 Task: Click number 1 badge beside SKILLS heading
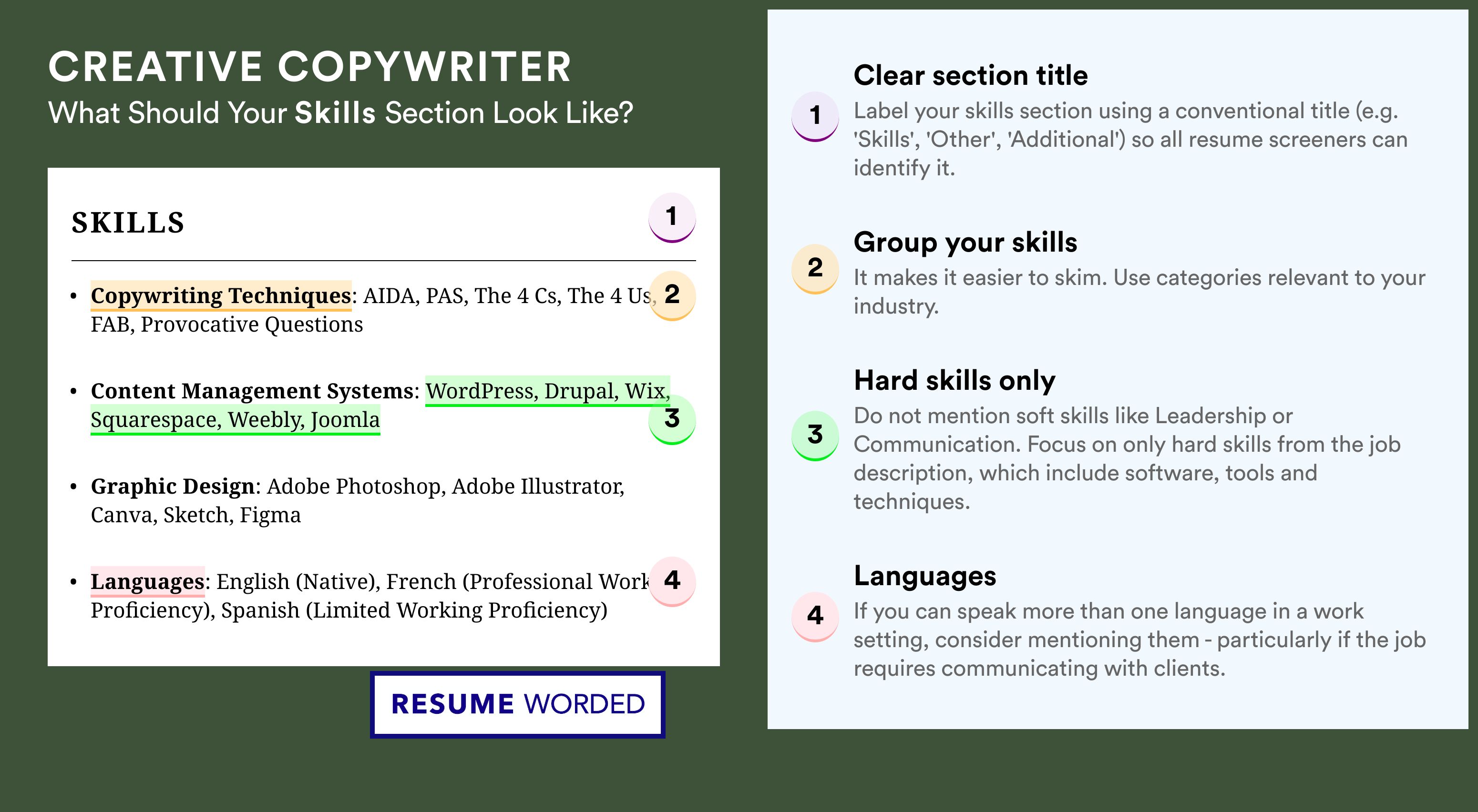pos(672,217)
